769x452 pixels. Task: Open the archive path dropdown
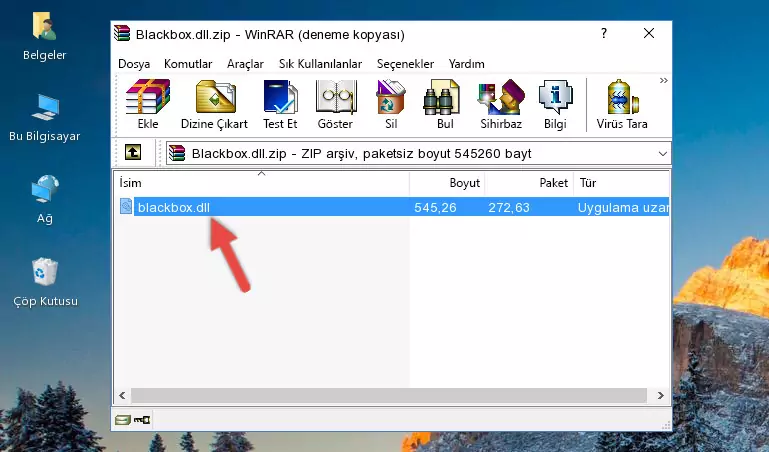[663, 153]
